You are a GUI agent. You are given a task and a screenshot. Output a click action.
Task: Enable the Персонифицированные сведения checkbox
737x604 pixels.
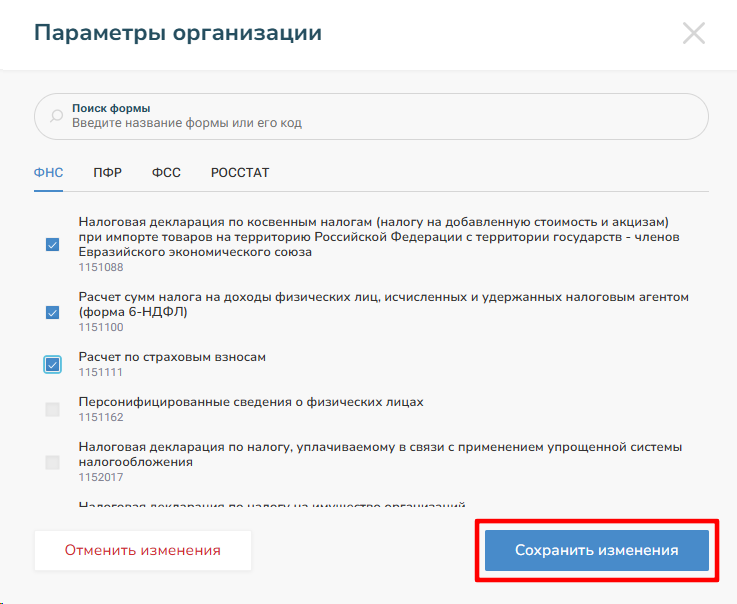(x=53, y=409)
